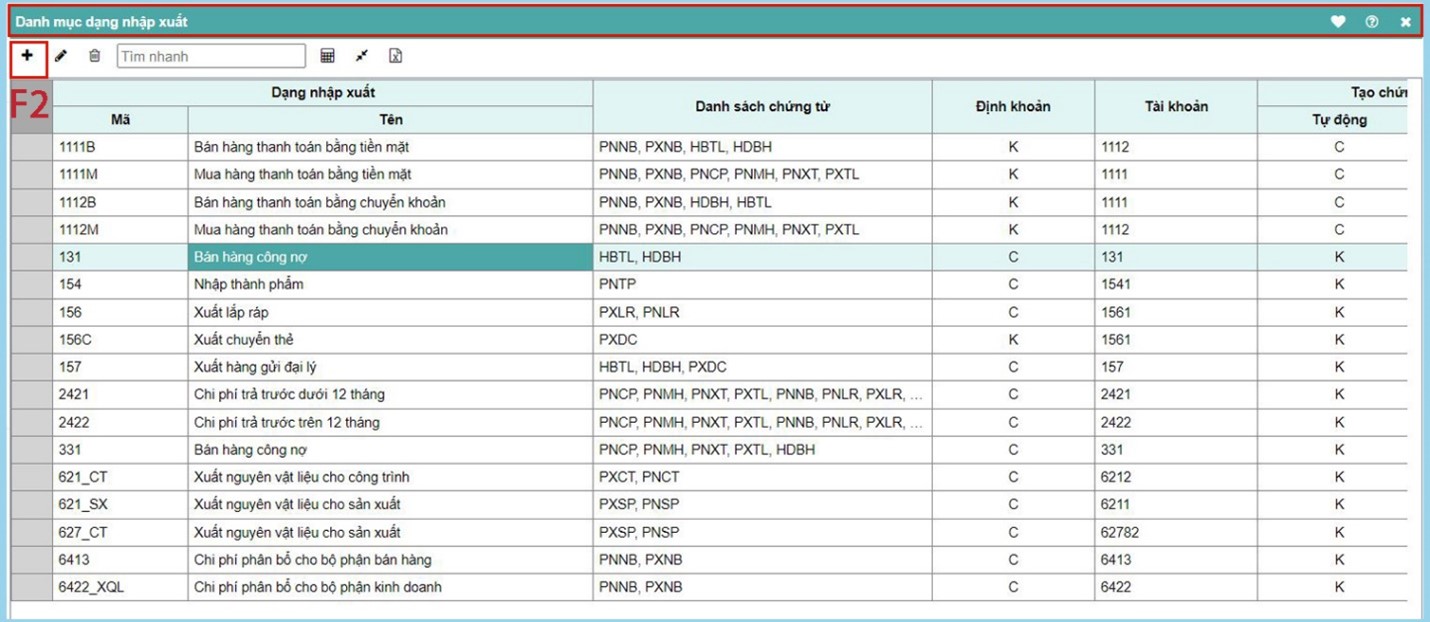Click the Tên column header
The width and height of the screenshot is (1430, 622).
390,120
